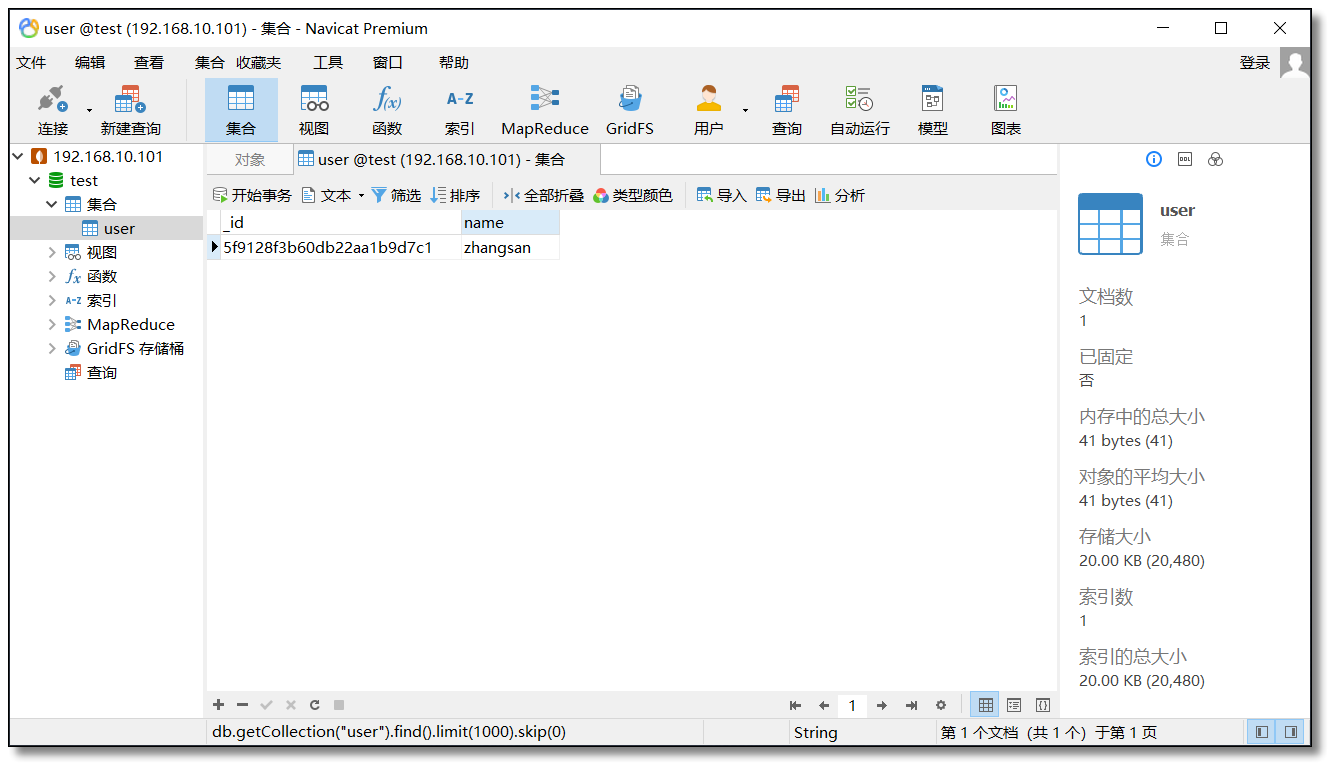Add a document with the plus icon
Viewport: 1328px width, 763px height.
point(219,705)
